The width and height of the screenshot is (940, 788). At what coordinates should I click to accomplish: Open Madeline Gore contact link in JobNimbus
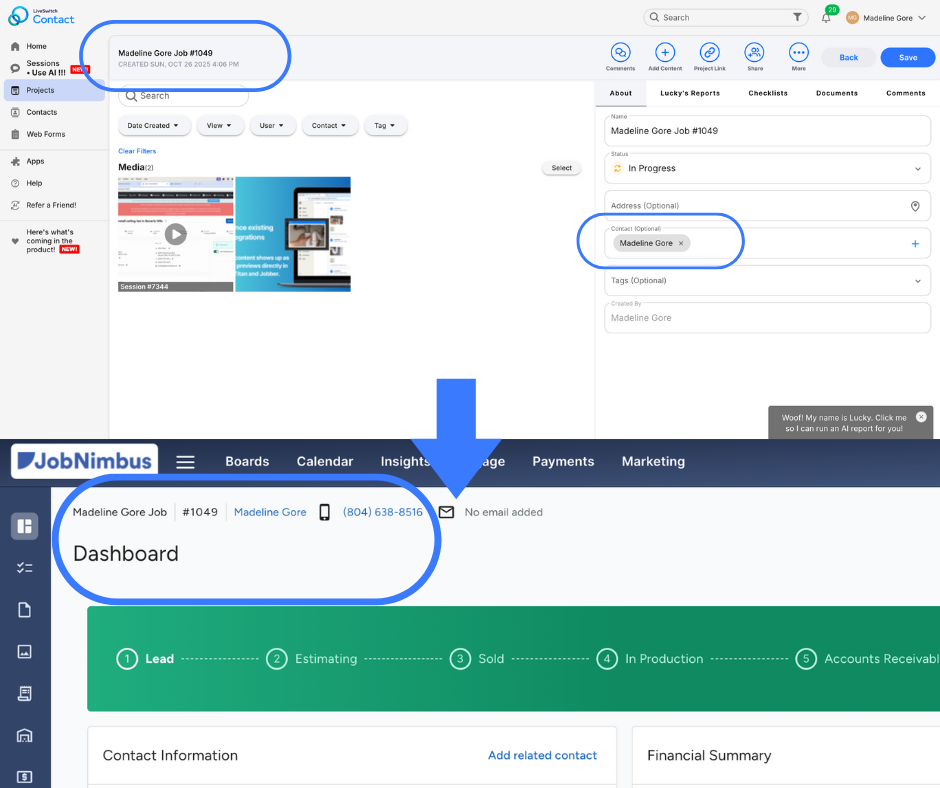pyautogui.click(x=270, y=512)
